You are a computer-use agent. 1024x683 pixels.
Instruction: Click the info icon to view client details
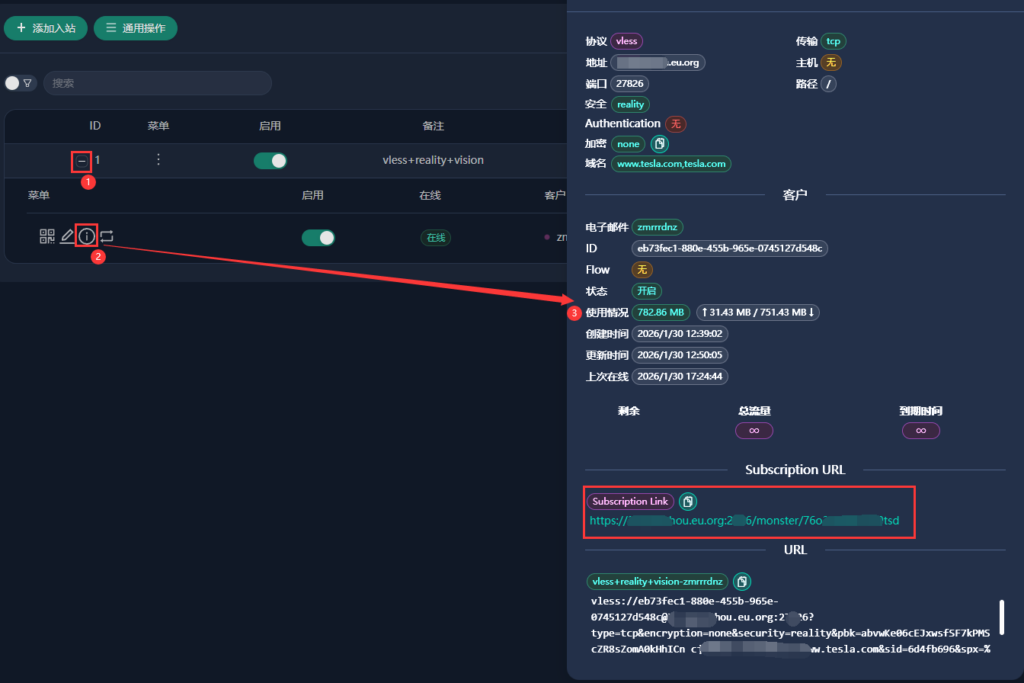click(86, 236)
